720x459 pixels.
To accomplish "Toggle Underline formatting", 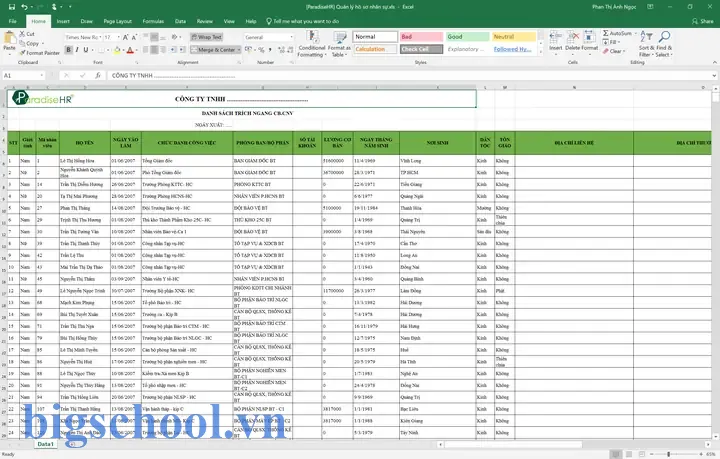I will (x=85, y=50).
